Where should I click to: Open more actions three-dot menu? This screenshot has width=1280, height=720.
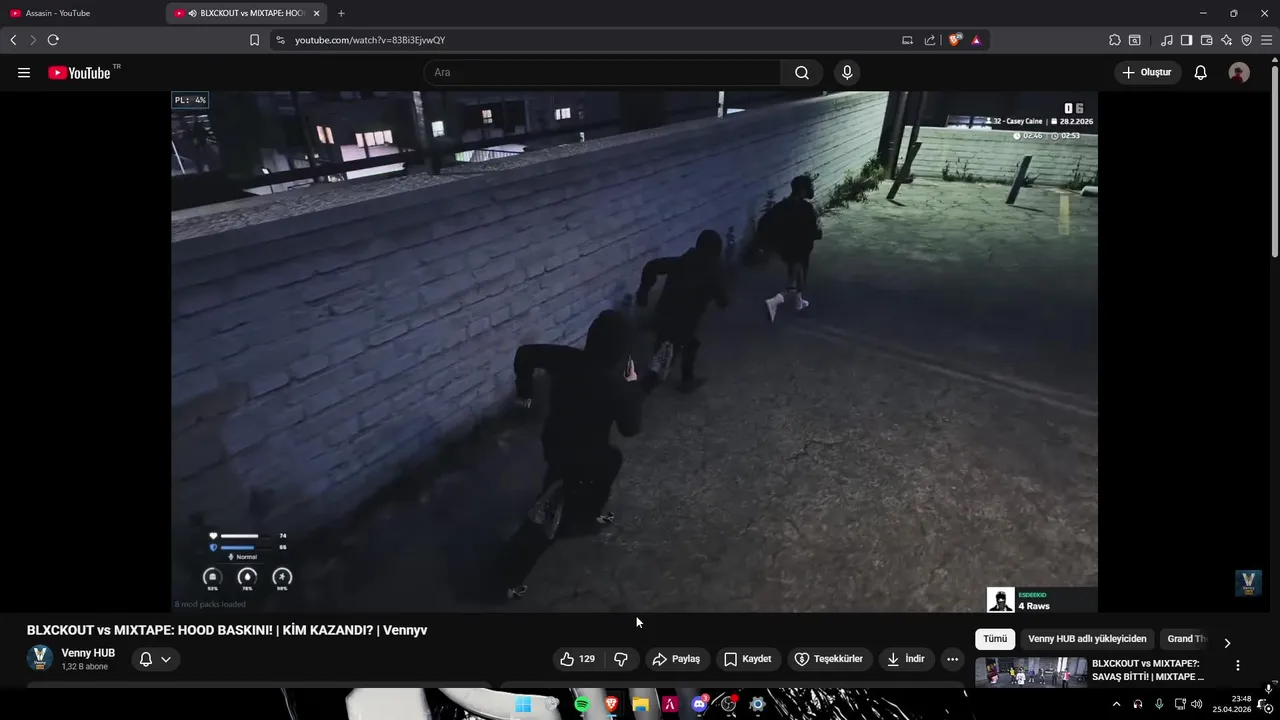pos(953,659)
